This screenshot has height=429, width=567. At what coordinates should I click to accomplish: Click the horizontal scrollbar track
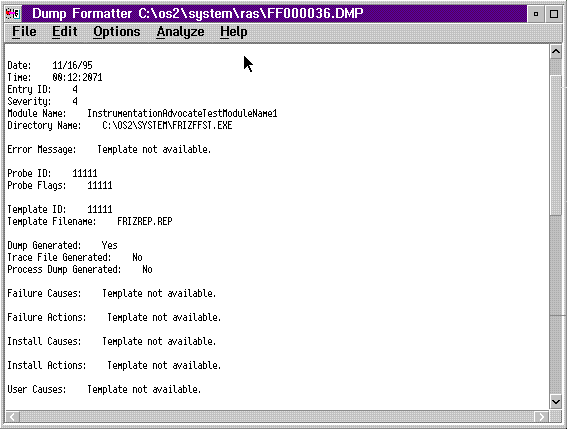click(x=277, y=417)
